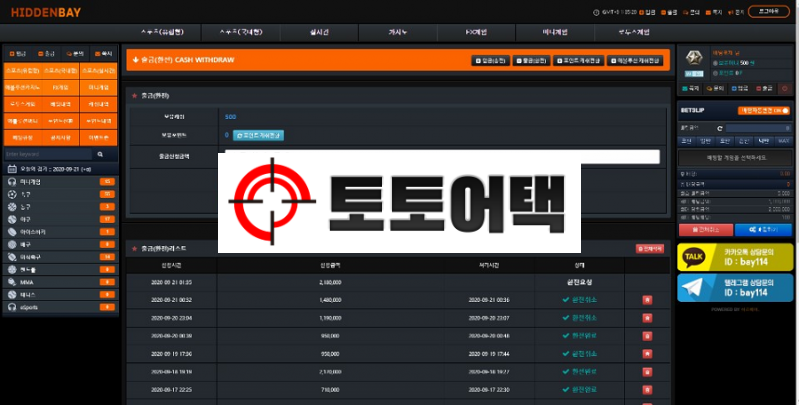
Task: Delete the 2020-09-17 22:25 withdrawal row
Action: click(647, 390)
